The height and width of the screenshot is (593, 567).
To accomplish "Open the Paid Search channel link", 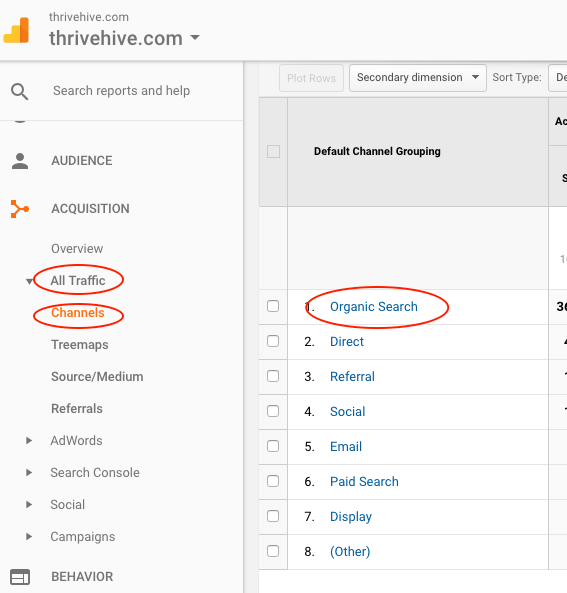I will coord(364,481).
